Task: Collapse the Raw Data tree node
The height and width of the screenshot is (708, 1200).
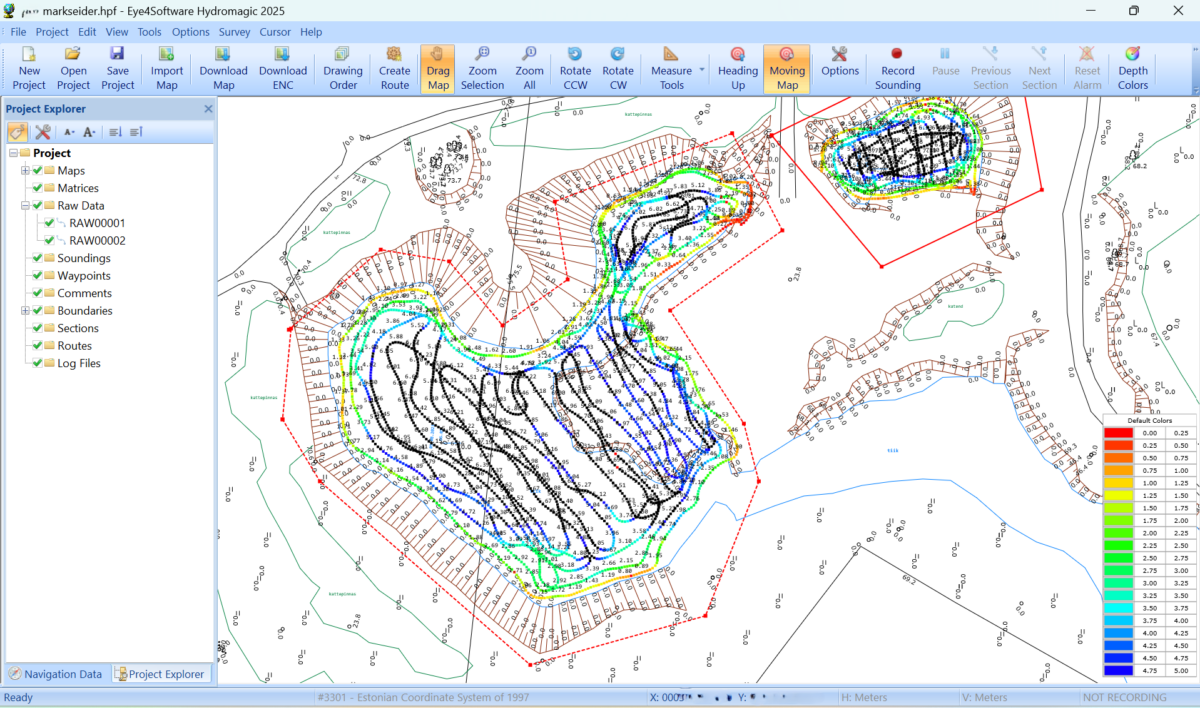Action: (25, 206)
